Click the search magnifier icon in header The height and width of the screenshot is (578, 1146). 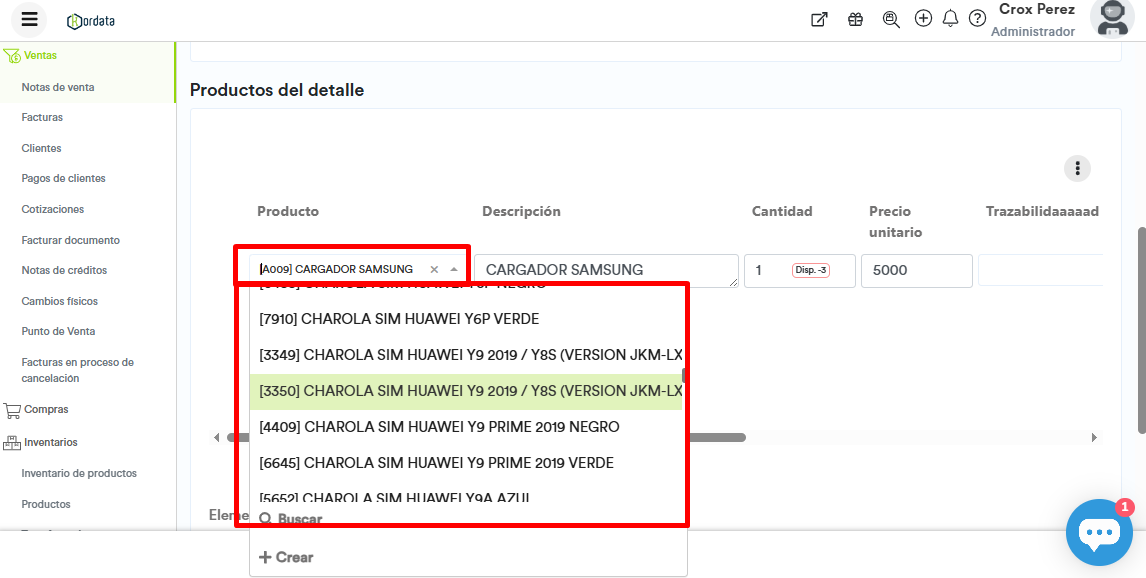(x=891, y=19)
